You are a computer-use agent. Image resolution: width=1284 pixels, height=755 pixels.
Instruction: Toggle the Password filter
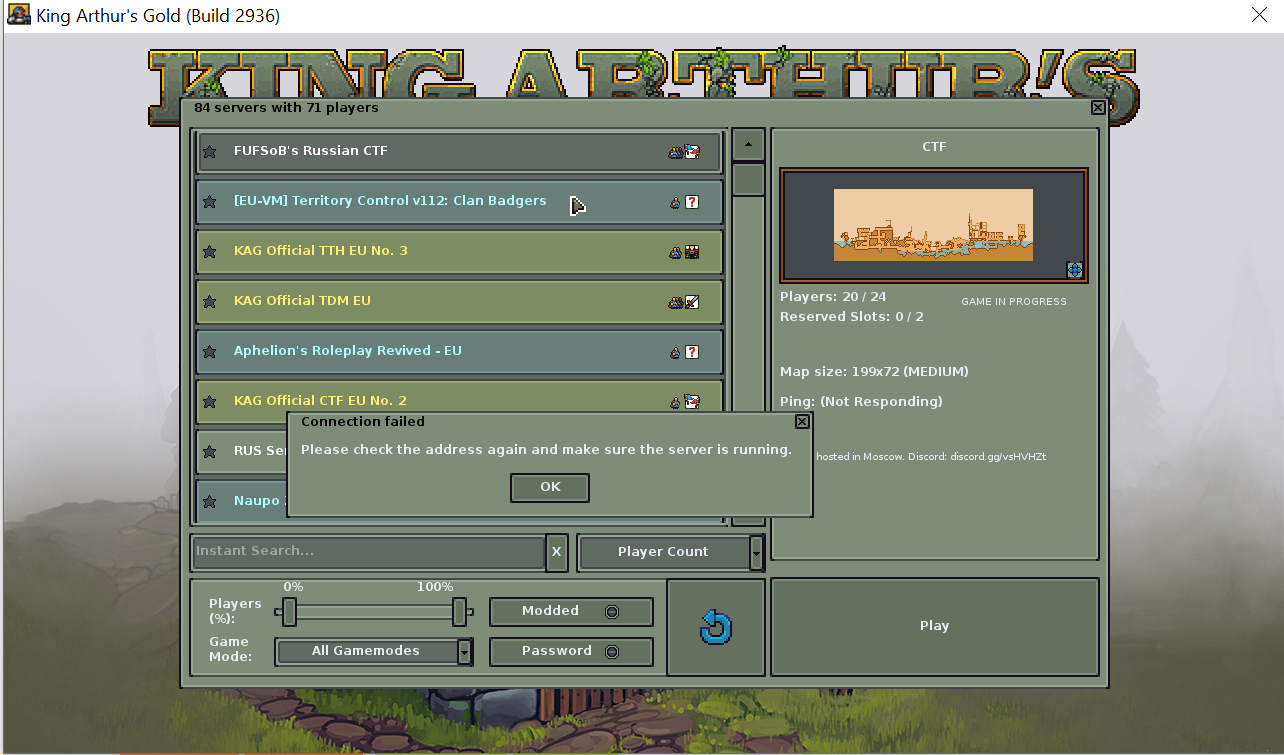571,651
